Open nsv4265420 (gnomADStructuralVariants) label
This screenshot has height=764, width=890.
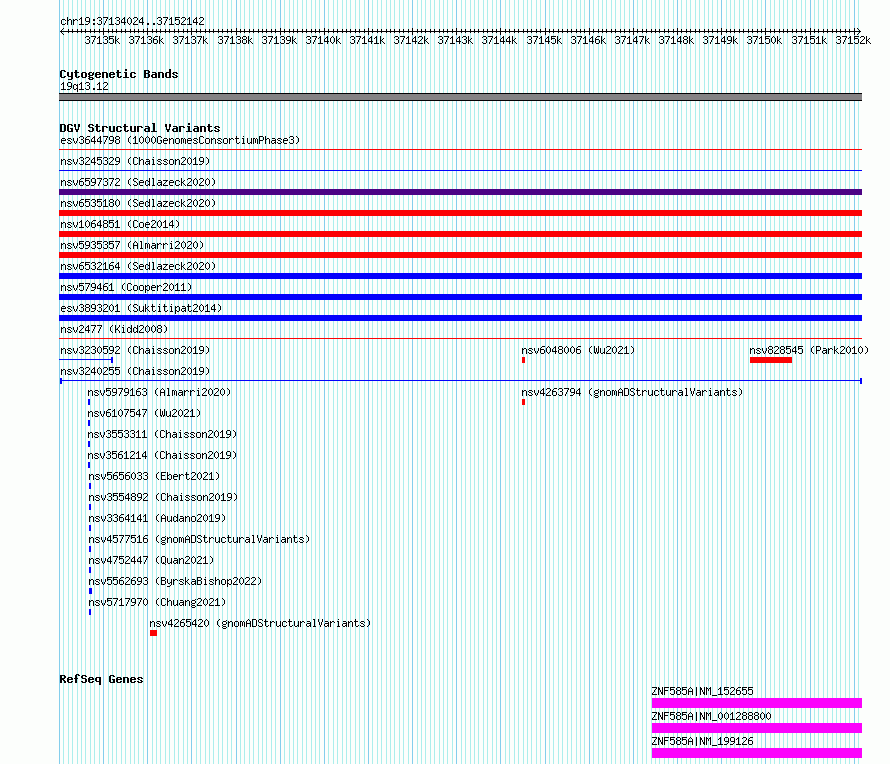pyautogui.click(x=260, y=623)
